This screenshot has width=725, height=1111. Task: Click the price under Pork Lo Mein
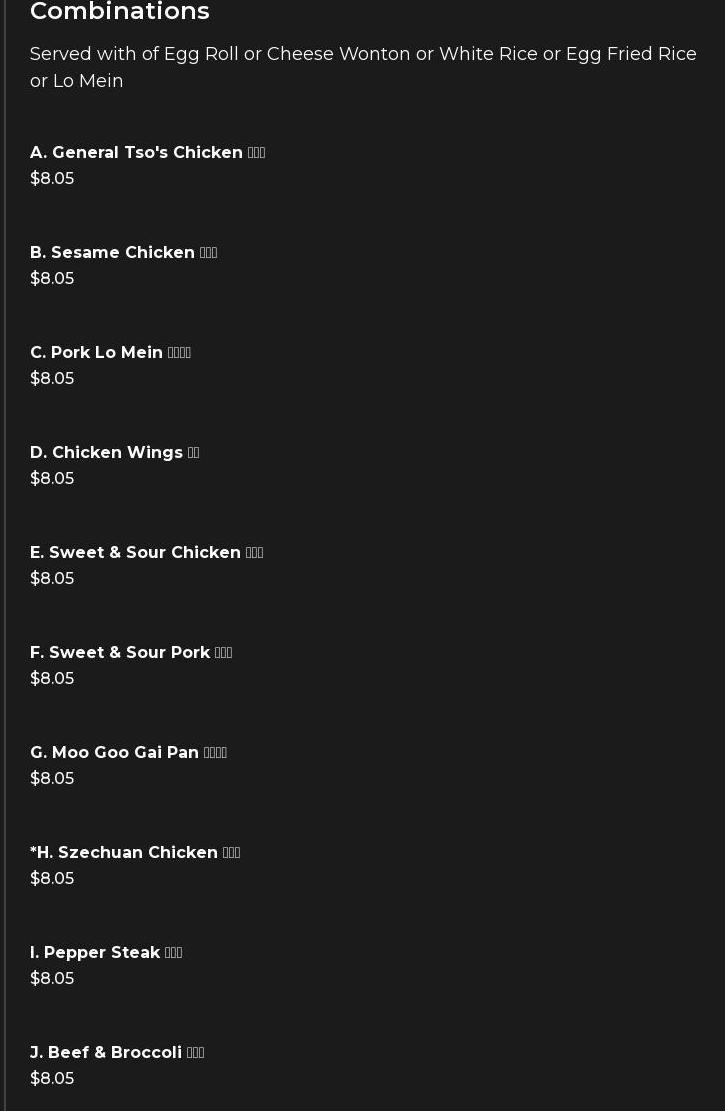coord(52,378)
